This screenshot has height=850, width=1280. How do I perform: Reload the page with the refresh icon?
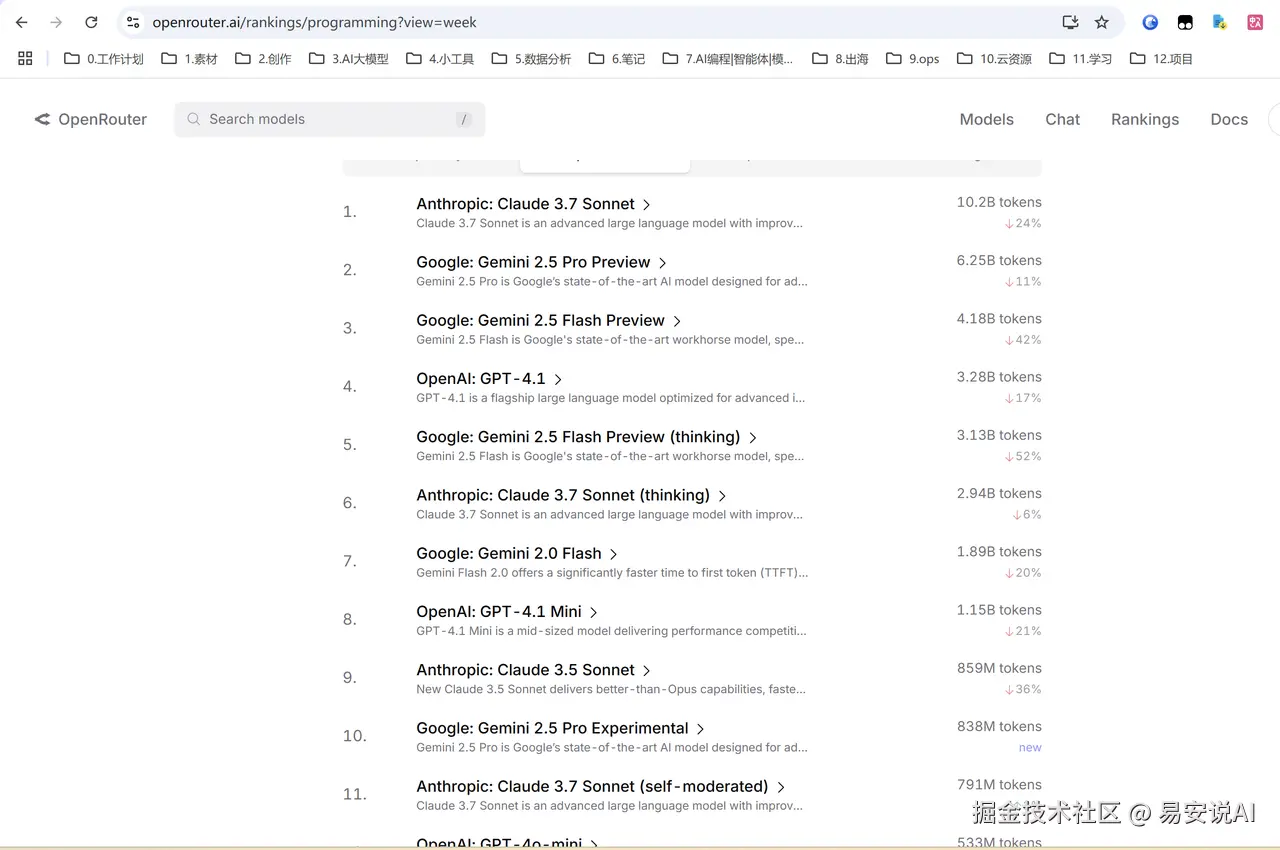pos(91,22)
